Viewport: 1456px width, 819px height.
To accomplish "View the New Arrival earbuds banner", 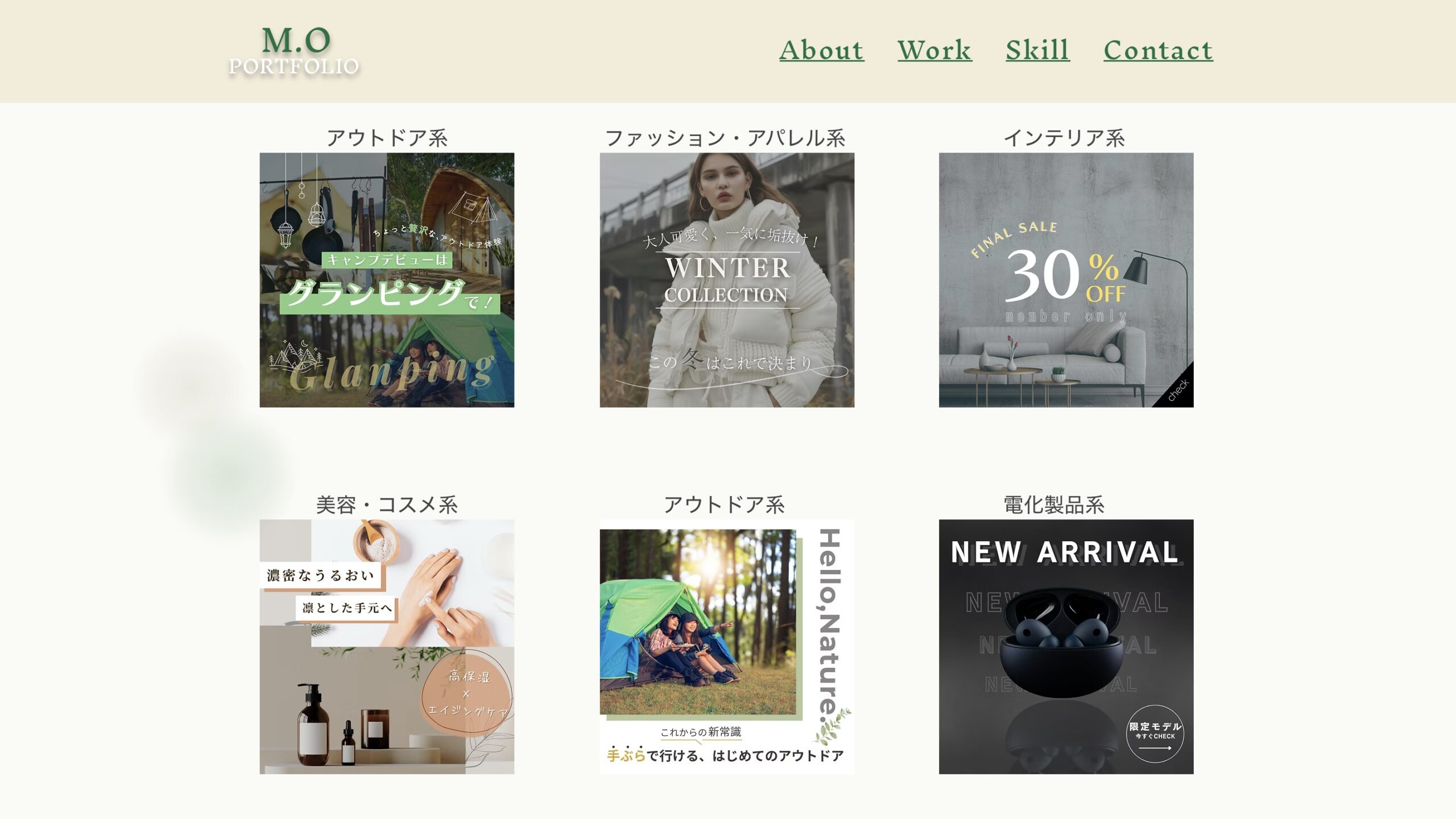I will tap(1066, 647).
